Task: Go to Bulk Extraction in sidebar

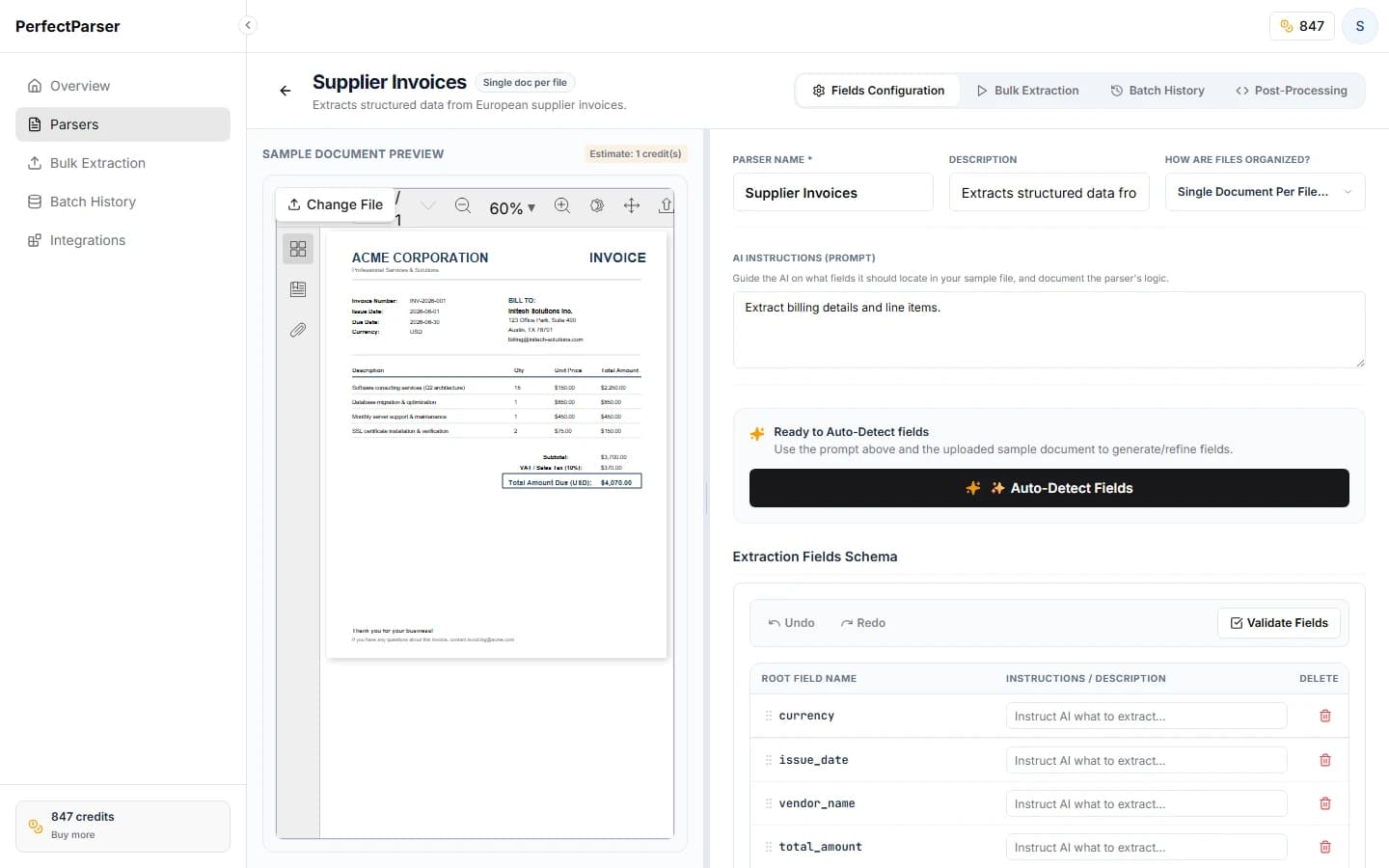Action: point(123,163)
